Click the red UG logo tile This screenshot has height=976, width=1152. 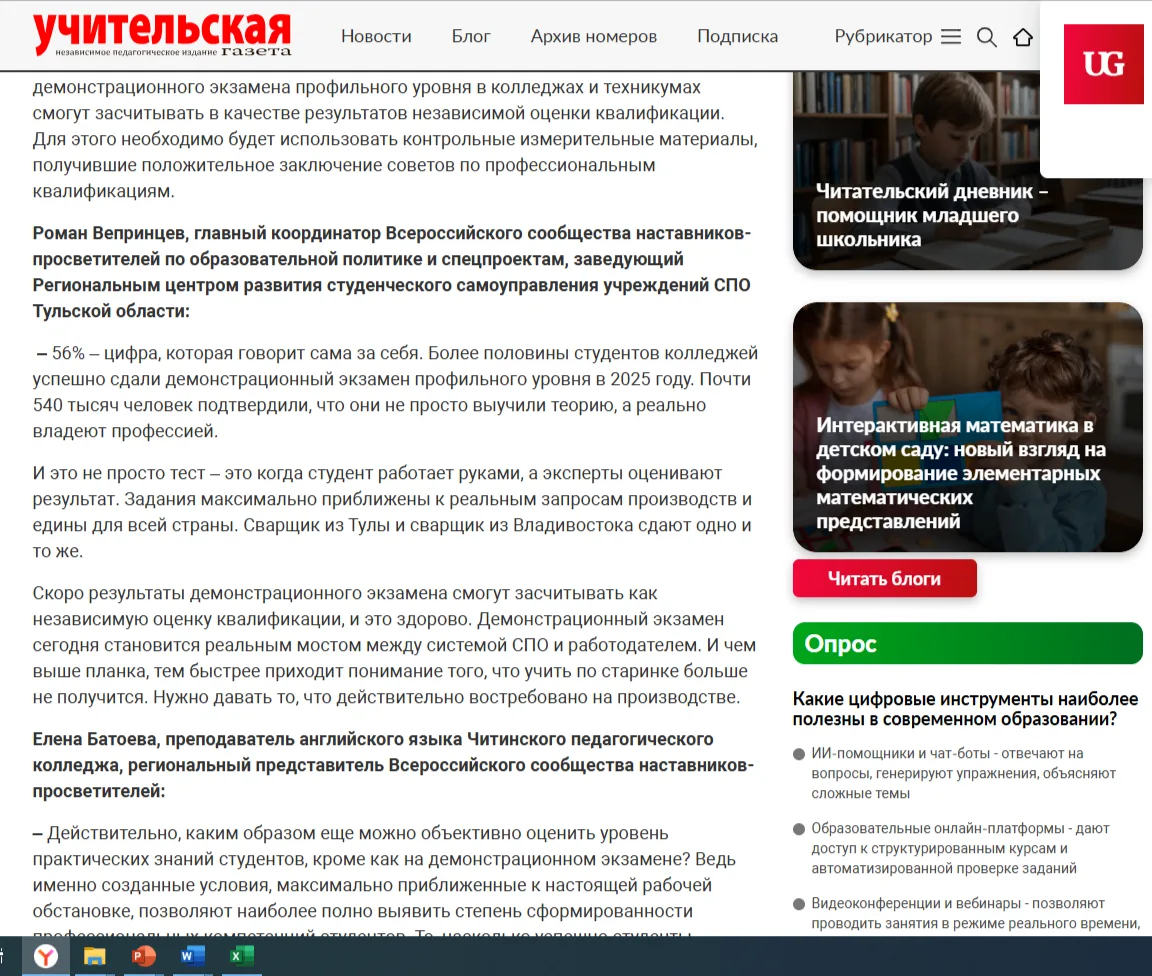click(x=1103, y=64)
